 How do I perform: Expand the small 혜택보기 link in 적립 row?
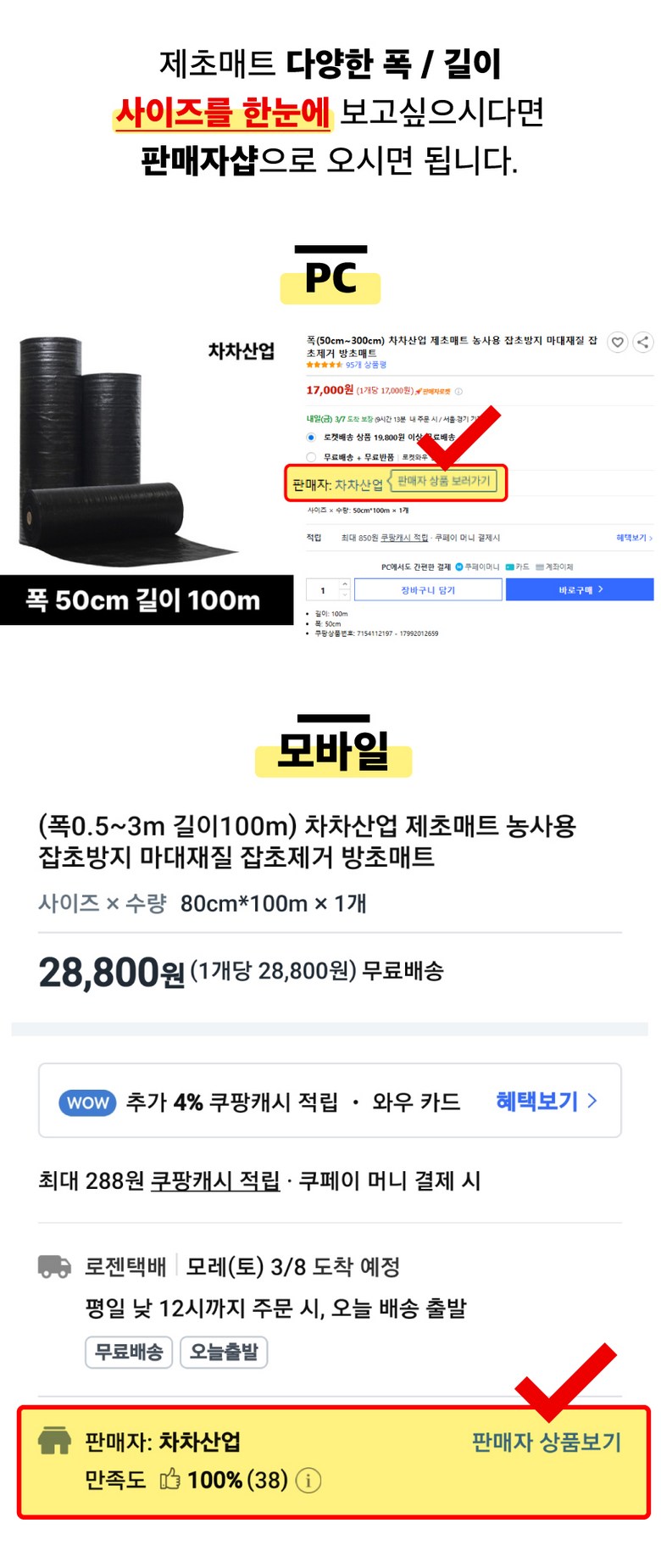coord(634,538)
